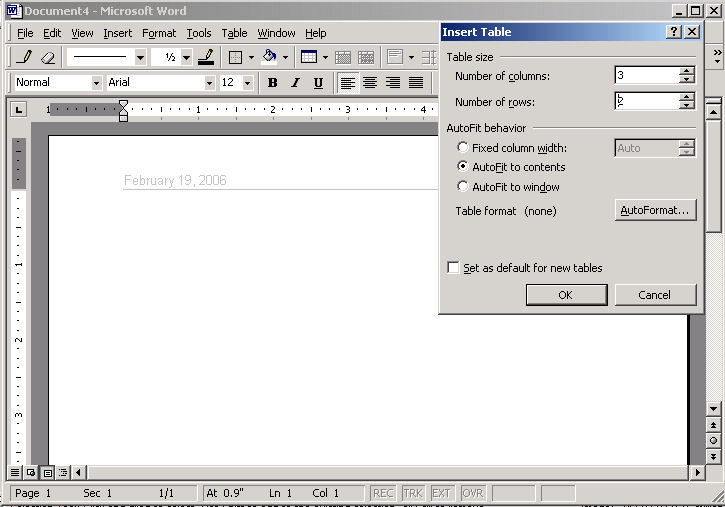The height and width of the screenshot is (507, 725).
Task: Select the Draw Table pencil tool
Action: (24, 58)
